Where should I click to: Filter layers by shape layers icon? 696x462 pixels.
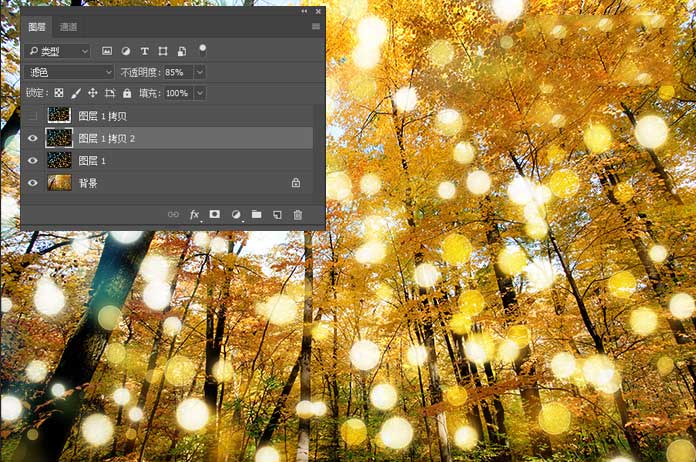[x=163, y=51]
